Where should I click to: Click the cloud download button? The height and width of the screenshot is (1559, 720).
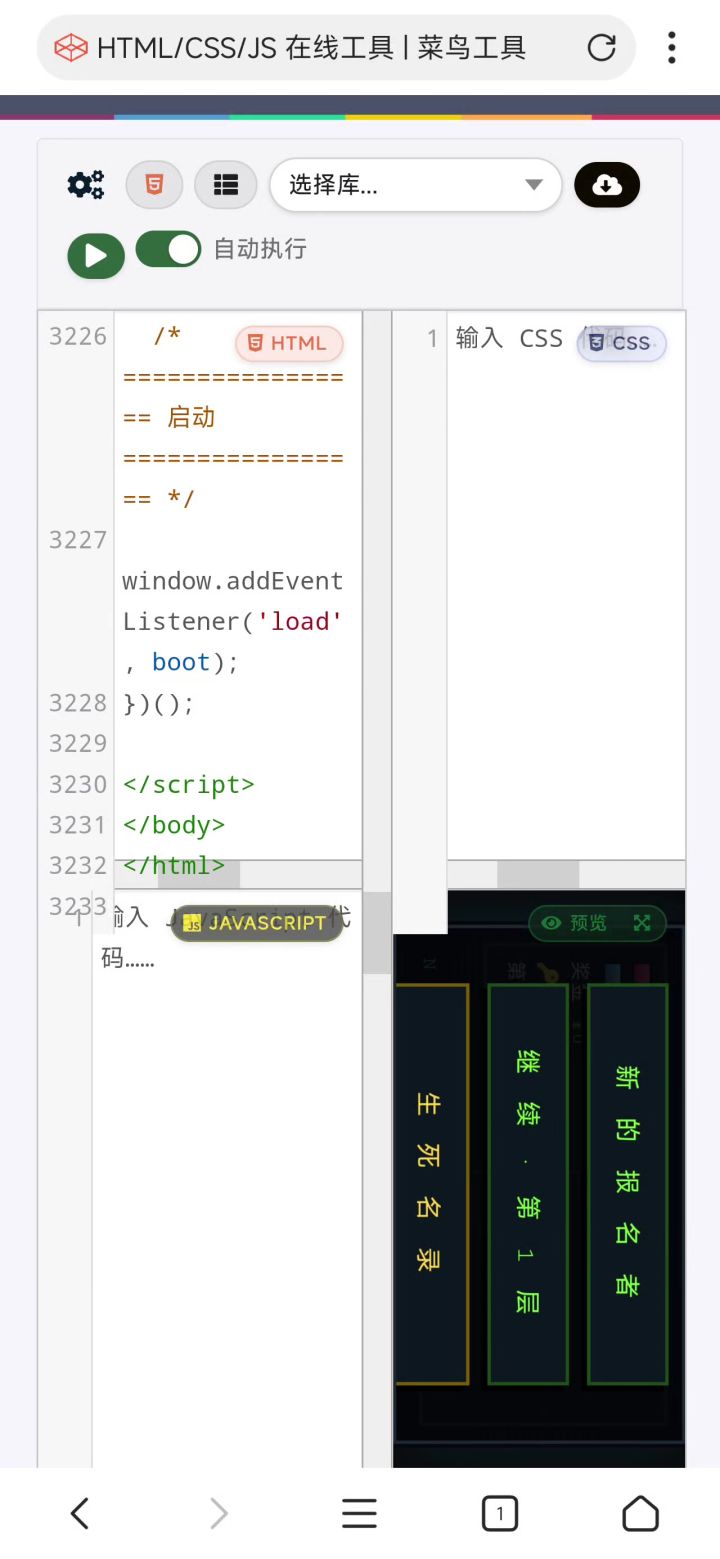coord(607,185)
